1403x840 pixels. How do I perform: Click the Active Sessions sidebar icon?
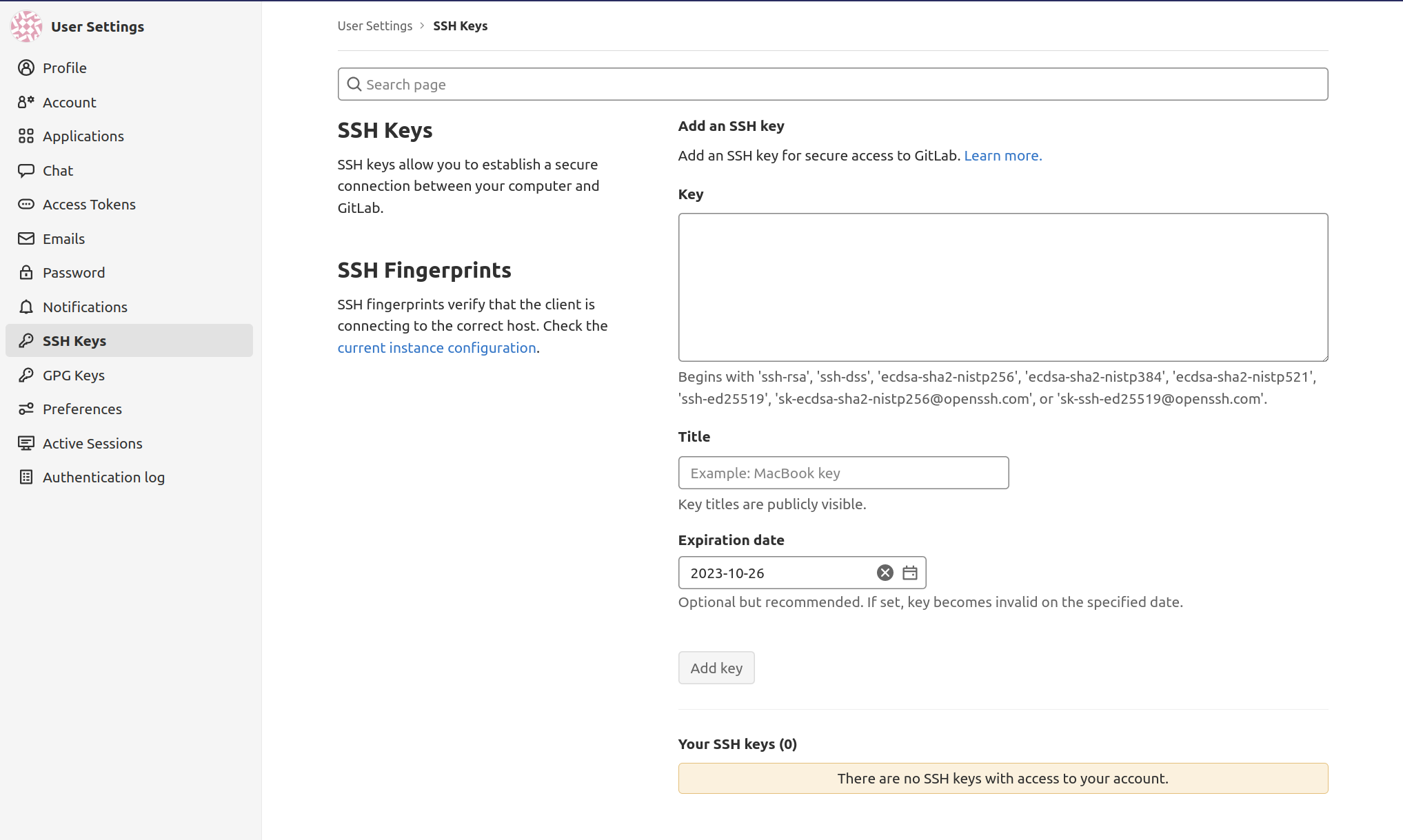coord(26,443)
